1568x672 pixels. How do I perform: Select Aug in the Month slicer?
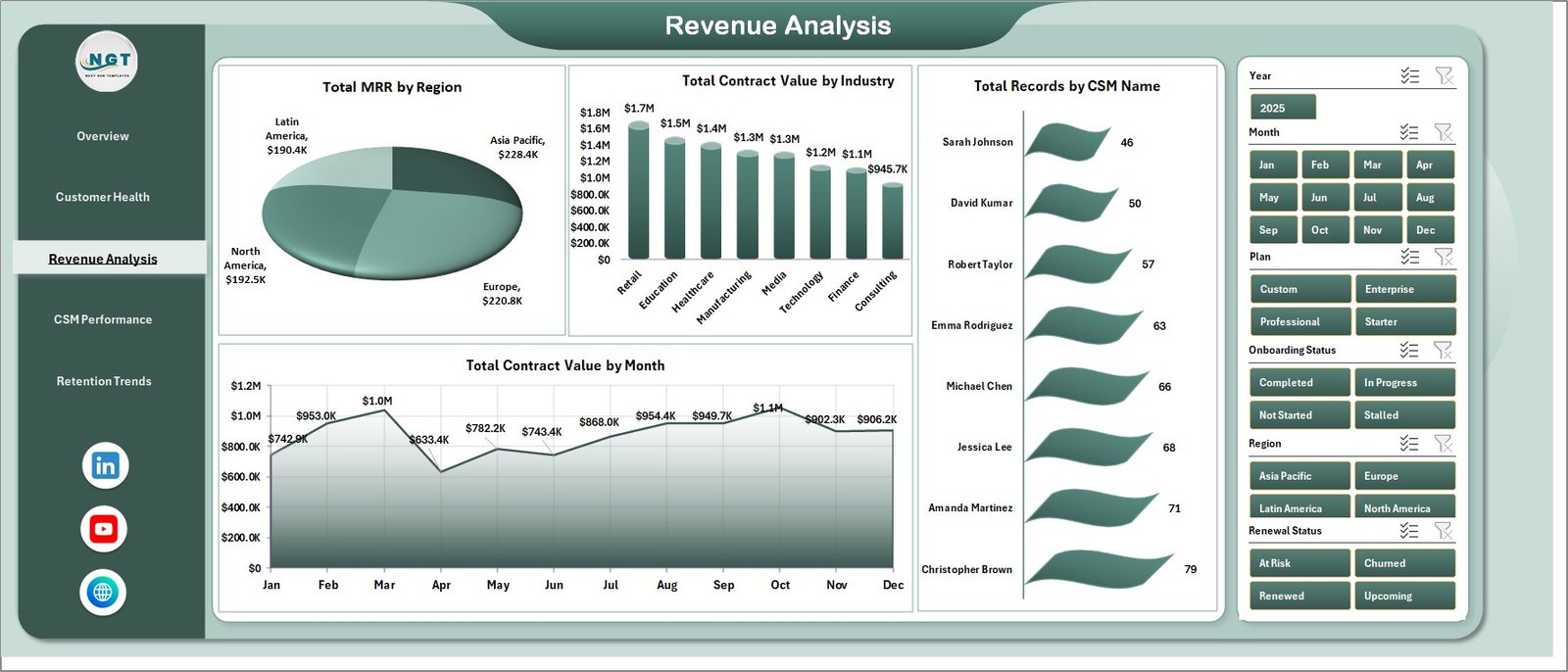1431,197
